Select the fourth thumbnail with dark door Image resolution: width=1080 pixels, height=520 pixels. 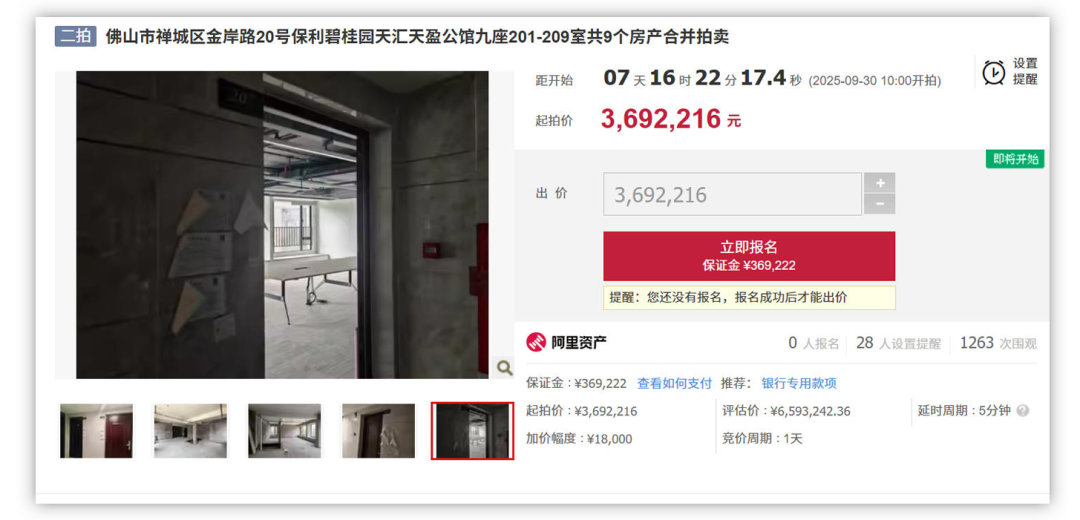(x=378, y=431)
